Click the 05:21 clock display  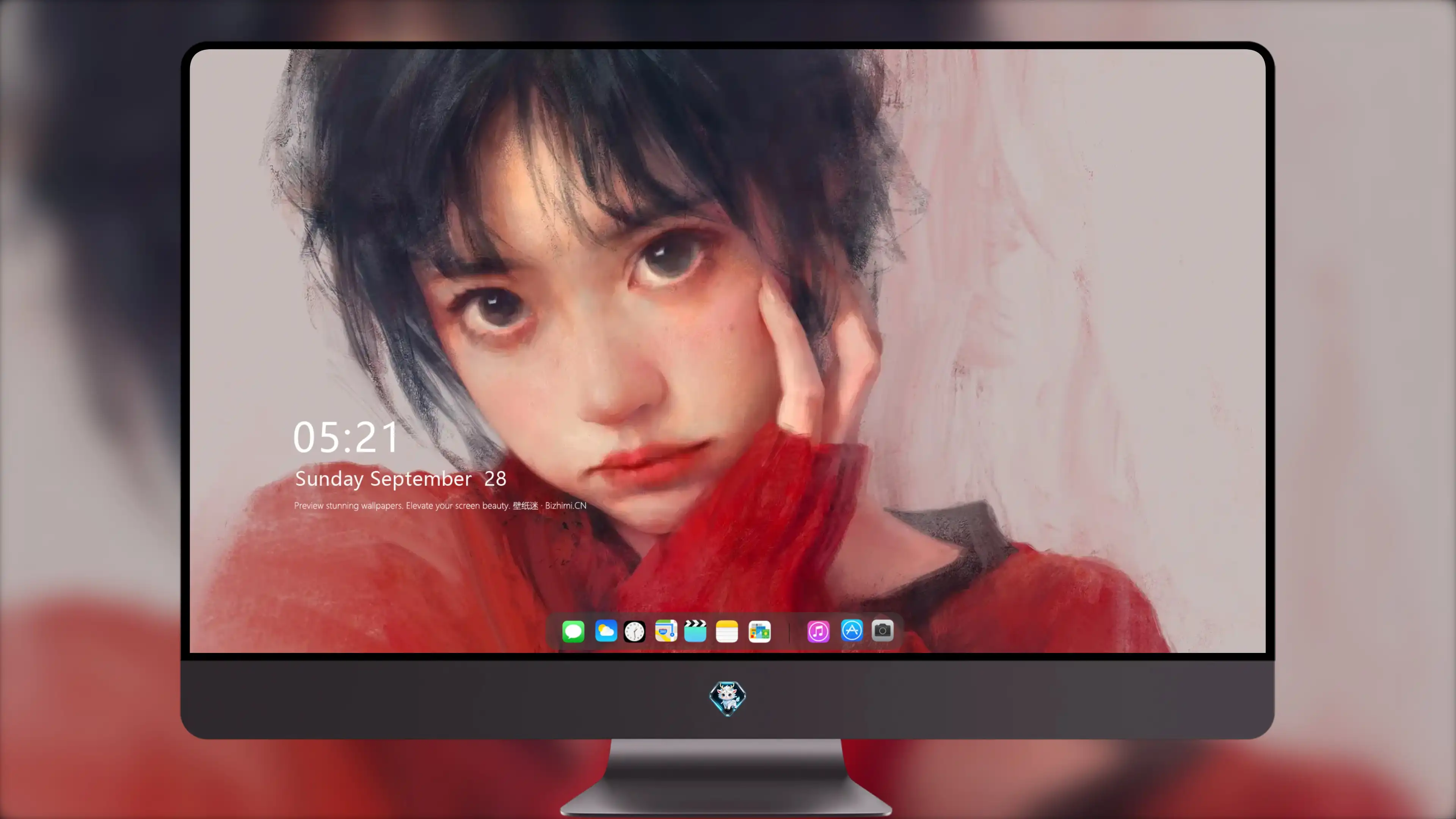coord(346,438)
